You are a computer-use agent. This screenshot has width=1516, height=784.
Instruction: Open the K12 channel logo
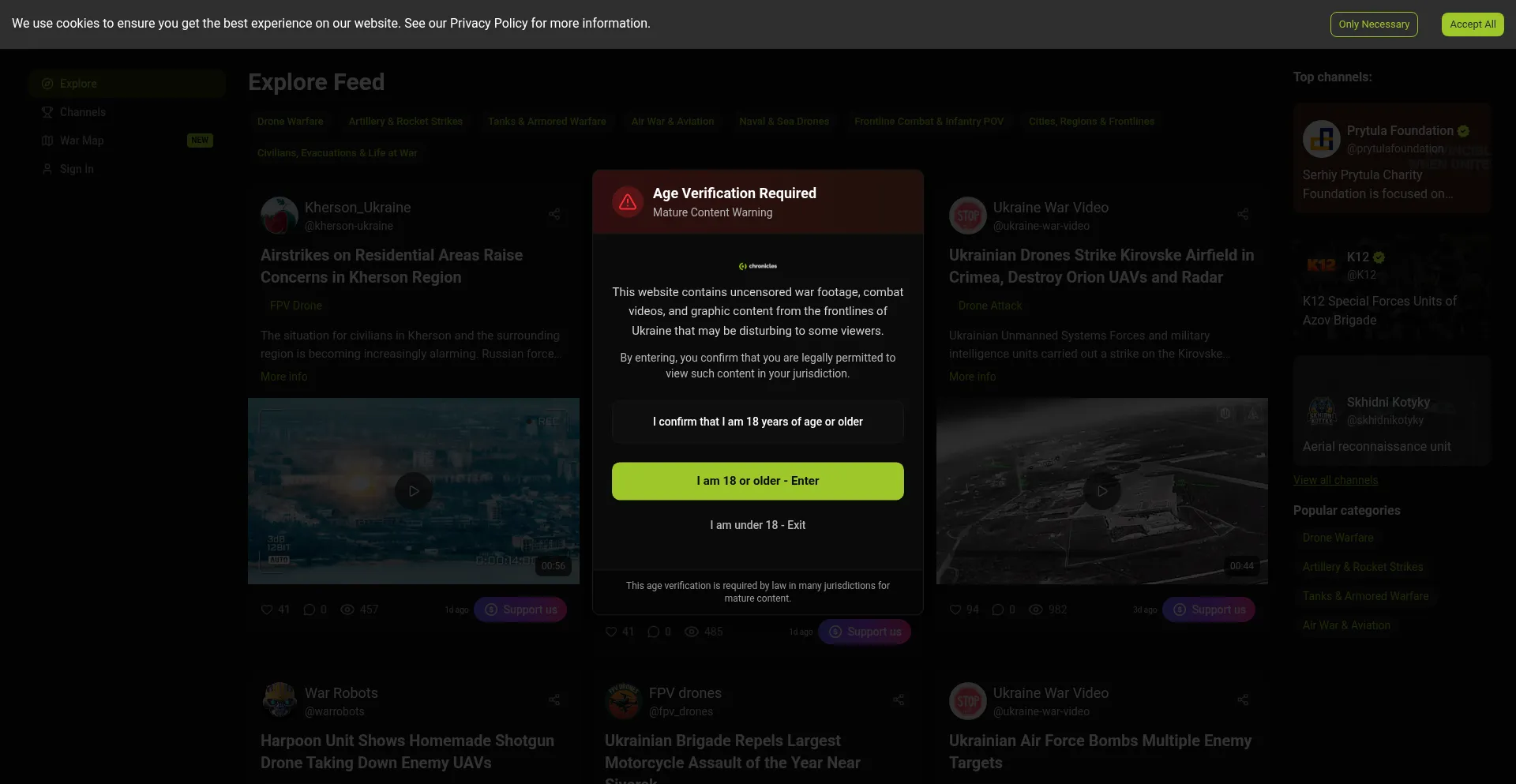(x=1322, y=265)
